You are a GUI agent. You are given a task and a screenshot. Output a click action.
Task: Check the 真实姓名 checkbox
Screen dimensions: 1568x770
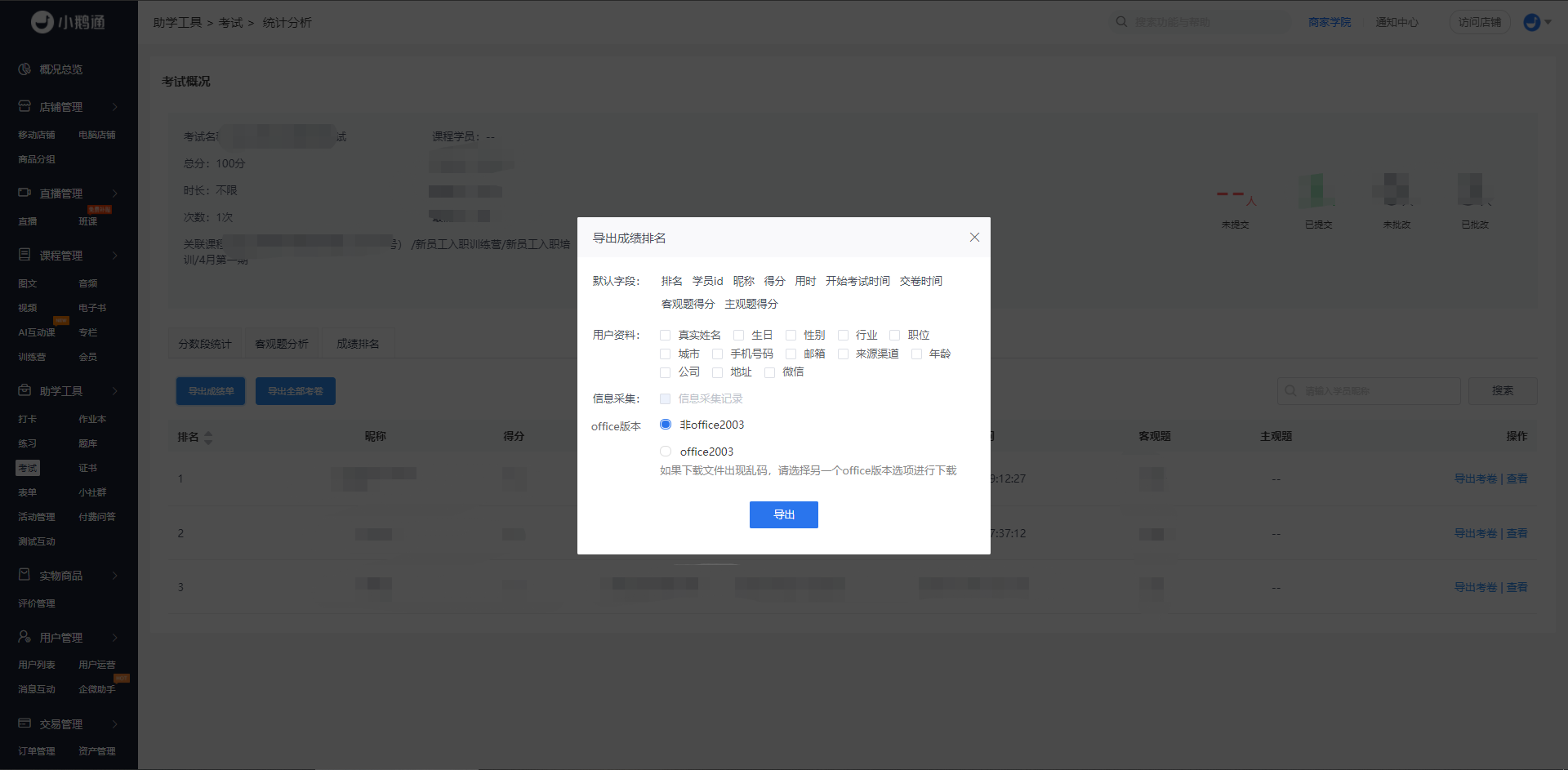pos(665,336)
